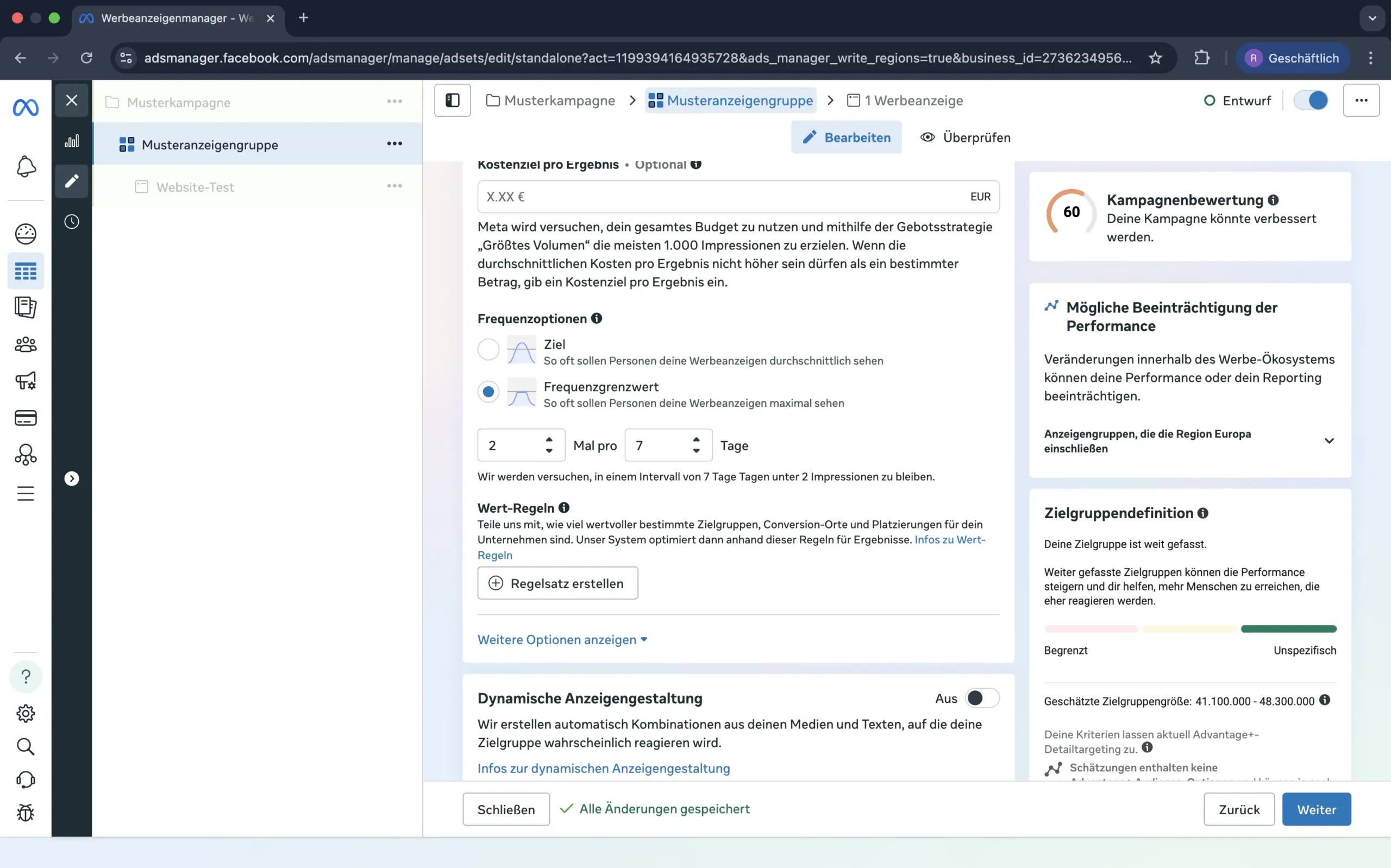Select the Ziel frequency radio button

488,350
